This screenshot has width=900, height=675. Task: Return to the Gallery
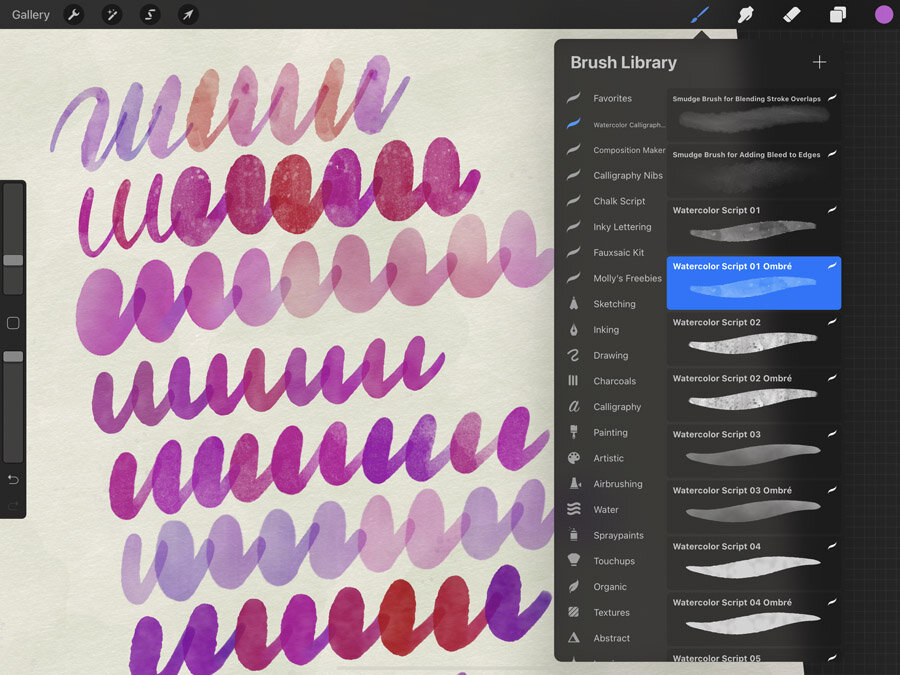31,15
